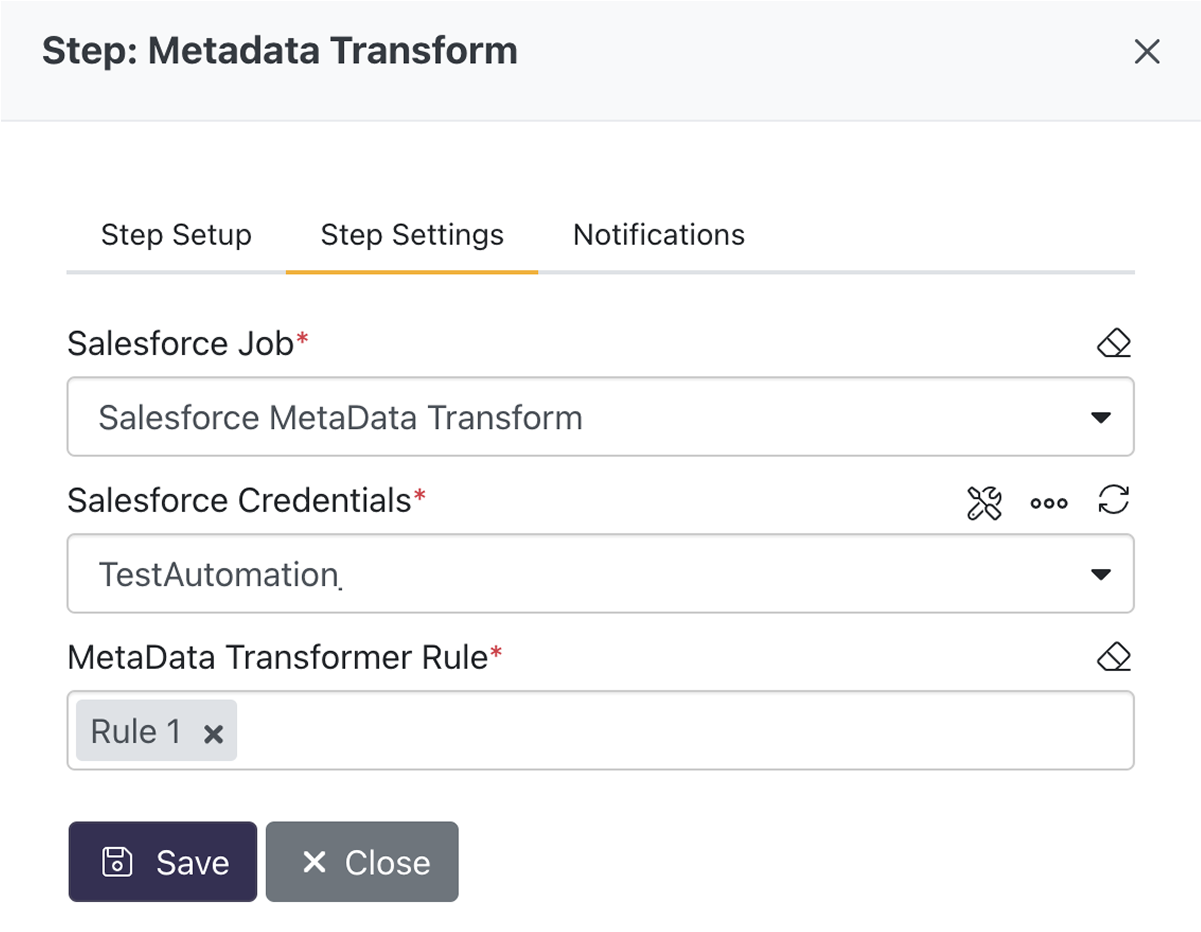Click the Salesforce Credentials label
Image resolution: width=1201 pixels, height=932 pixels.
coord(239,500)
